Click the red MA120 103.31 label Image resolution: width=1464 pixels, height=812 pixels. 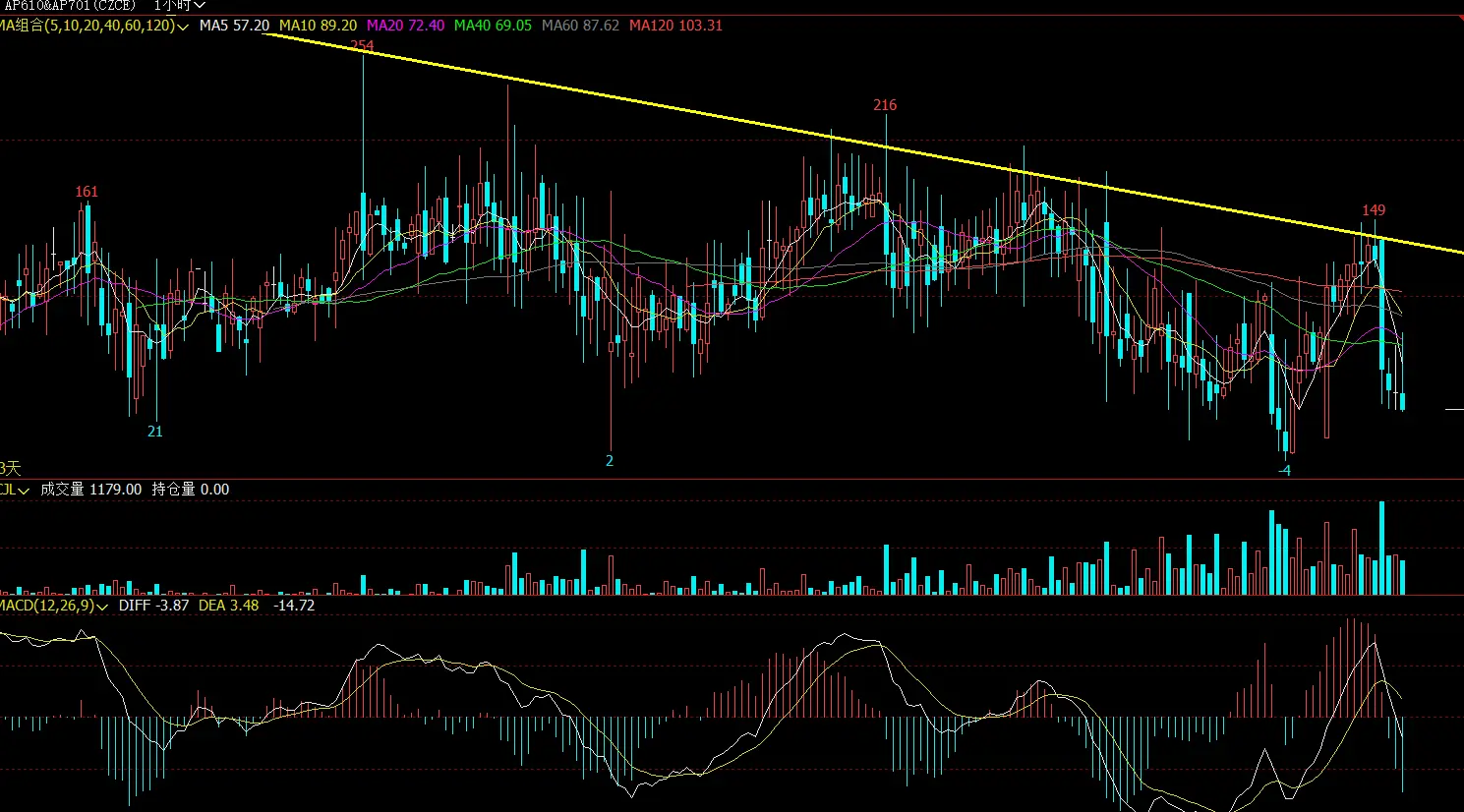(675, 26)
